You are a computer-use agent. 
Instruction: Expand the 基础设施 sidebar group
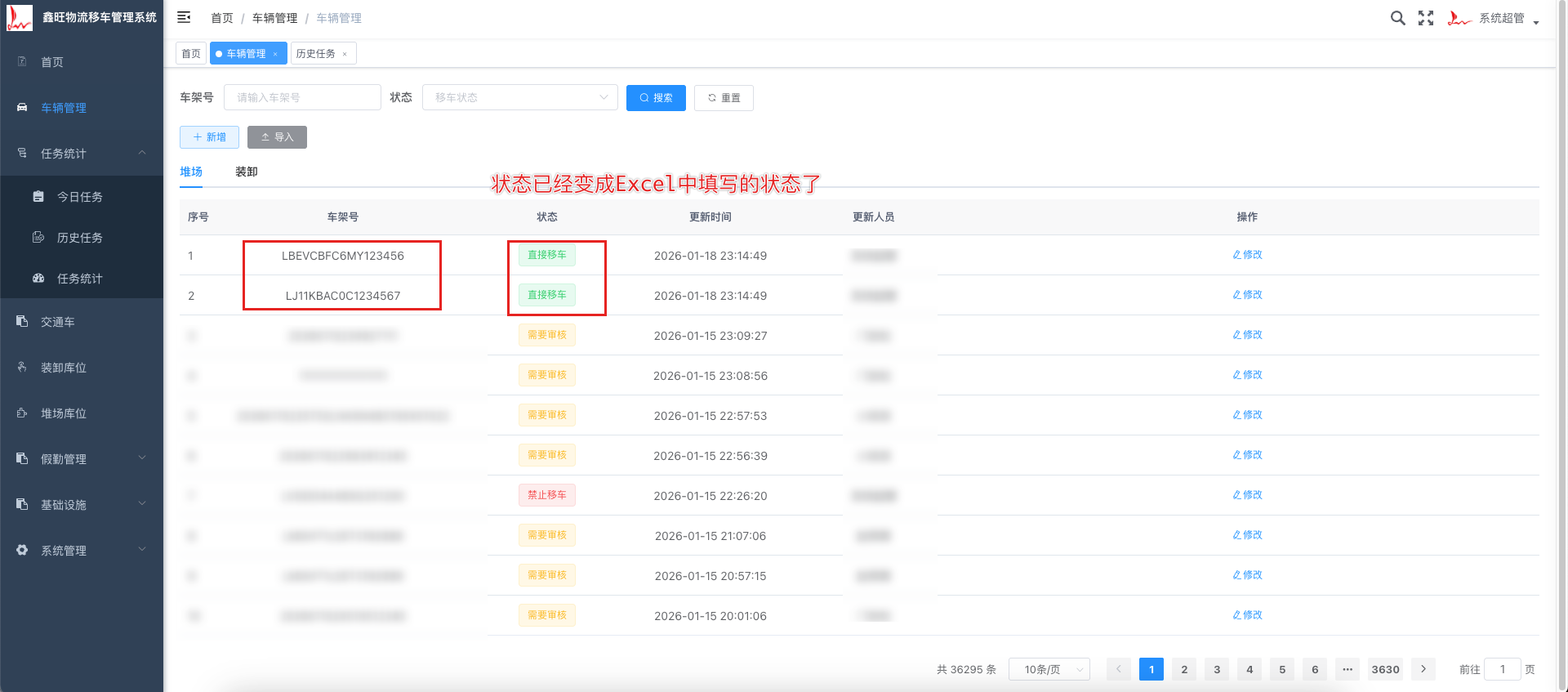click(82, 505)
